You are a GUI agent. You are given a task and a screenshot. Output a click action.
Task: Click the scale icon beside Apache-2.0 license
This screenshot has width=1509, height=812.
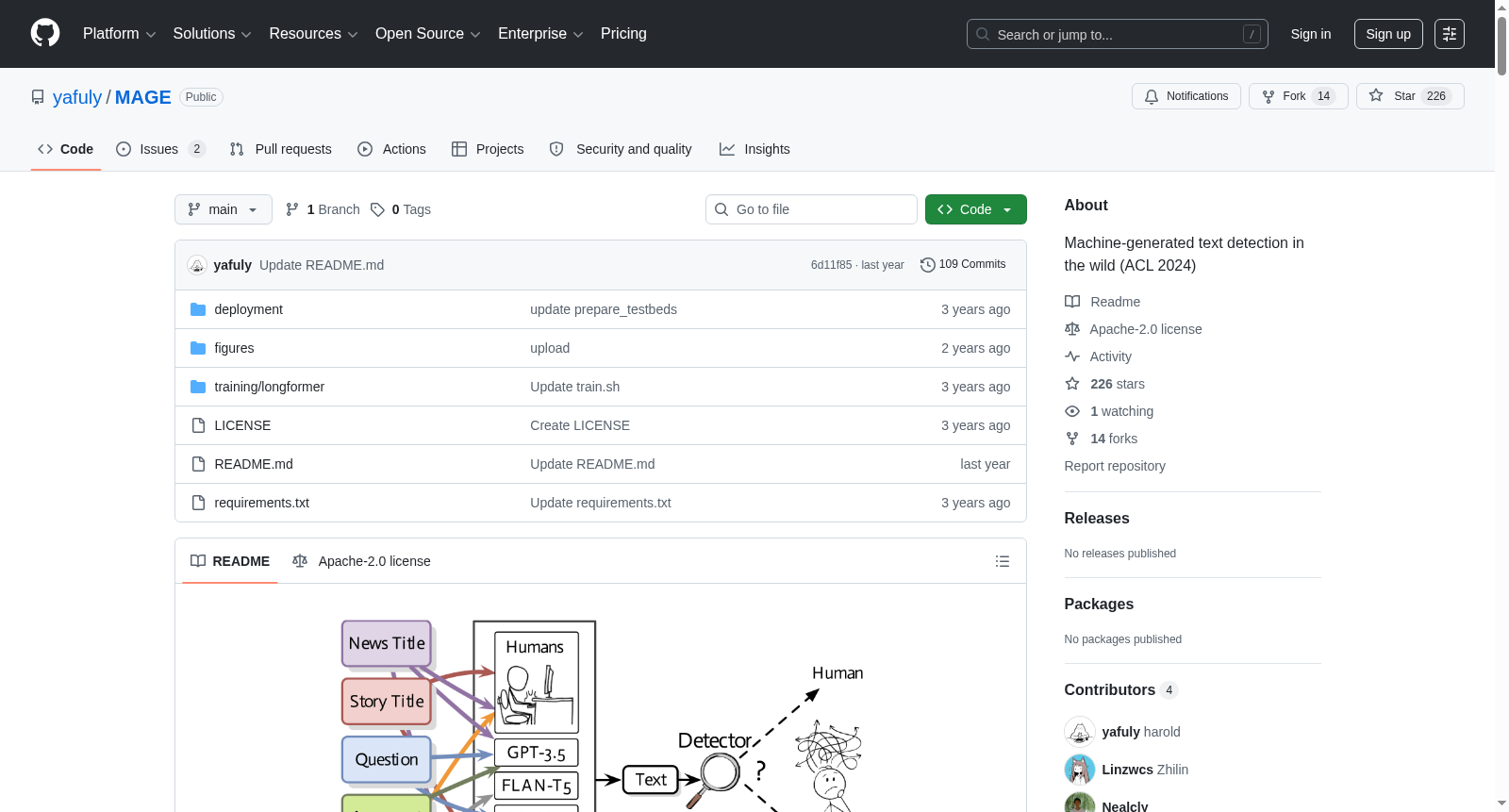[x=1072, y=329]
